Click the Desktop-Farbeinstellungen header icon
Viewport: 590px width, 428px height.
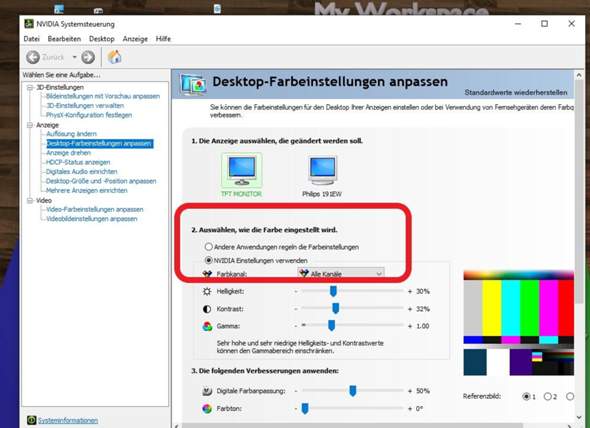[193, 84]
